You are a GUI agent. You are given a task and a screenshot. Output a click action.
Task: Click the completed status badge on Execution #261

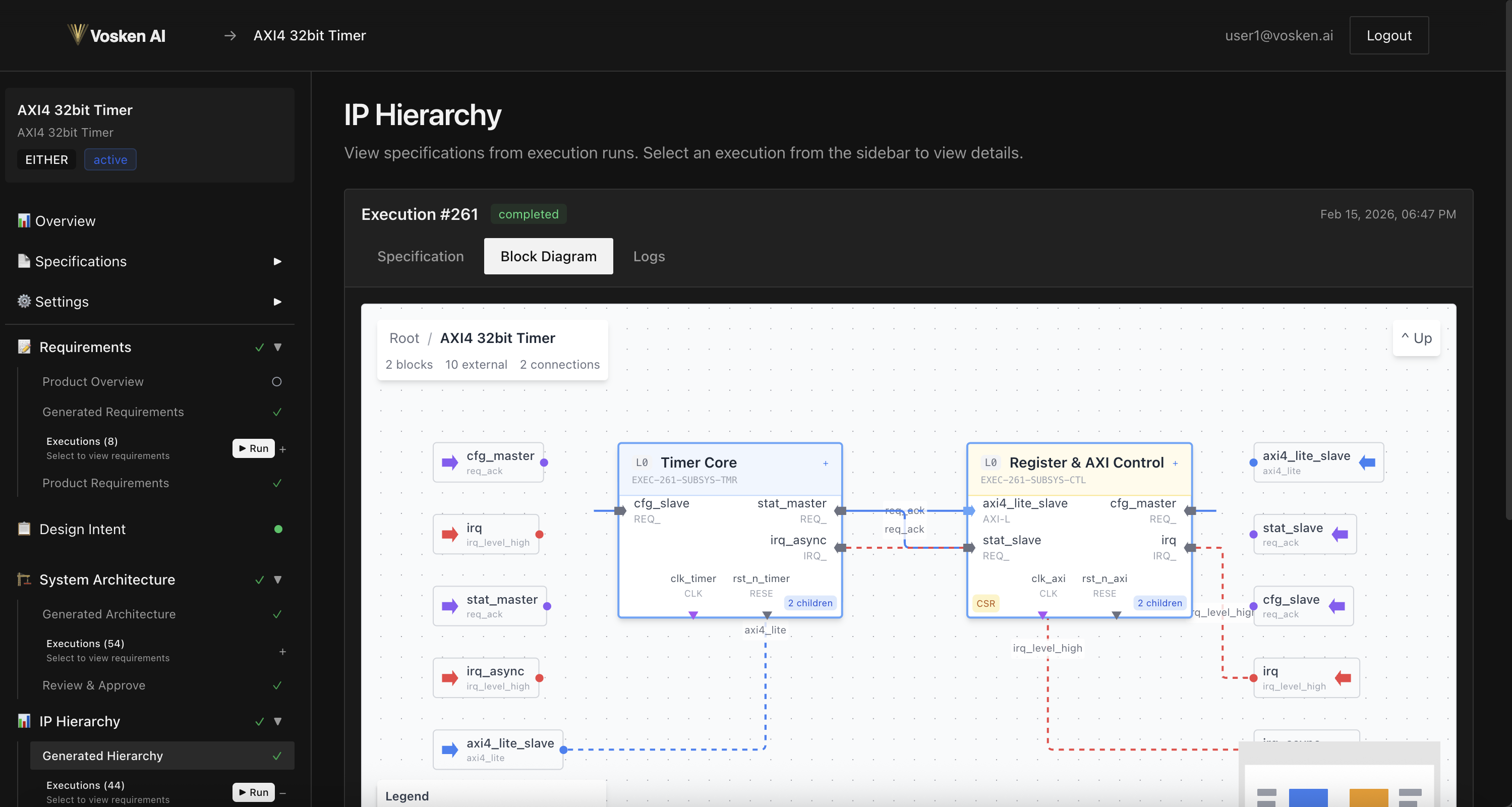528,214
